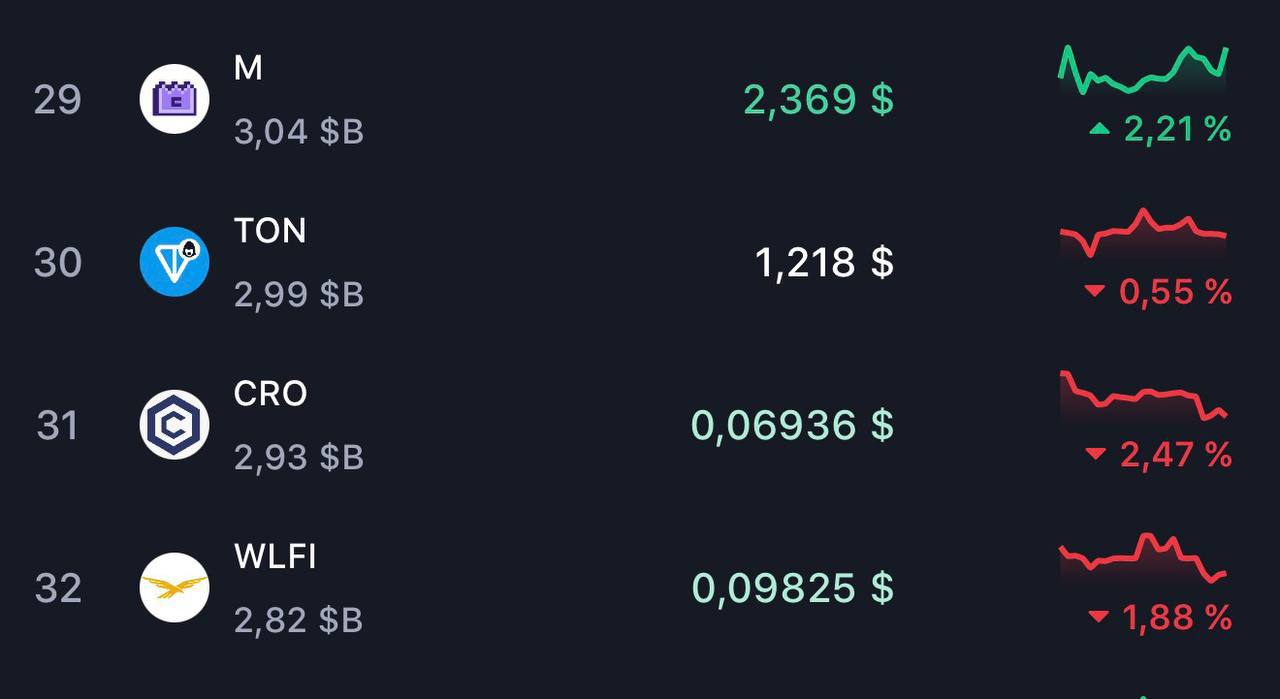Tap the red down arrow beside 2,47 %
Image resolution: width=1280 pixels, height=699 pixels.
tap(1096, 454)
